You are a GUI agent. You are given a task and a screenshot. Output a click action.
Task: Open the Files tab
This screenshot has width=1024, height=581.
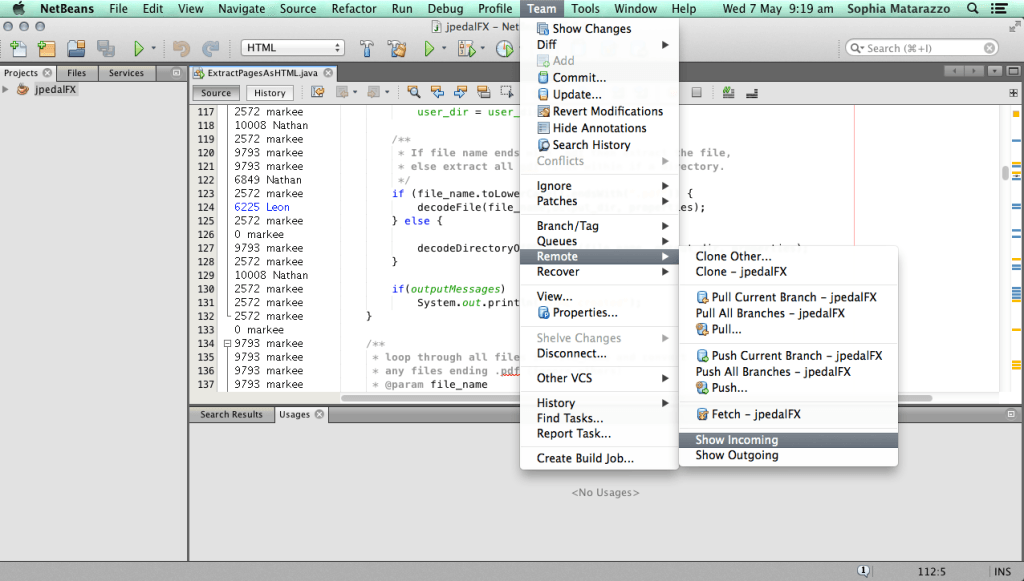click(76, 73)
